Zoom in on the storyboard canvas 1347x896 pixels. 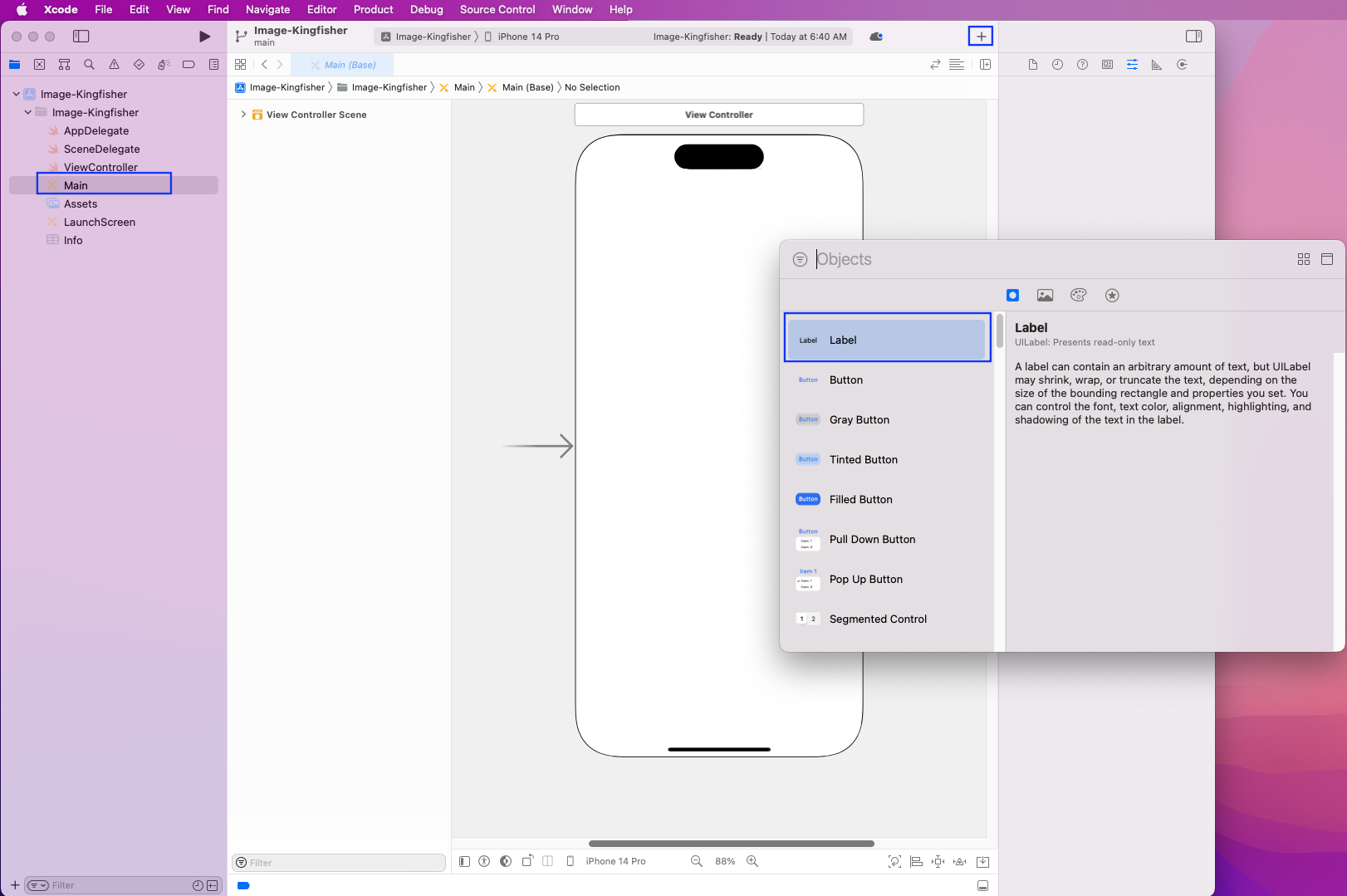[x=752, y=861]
